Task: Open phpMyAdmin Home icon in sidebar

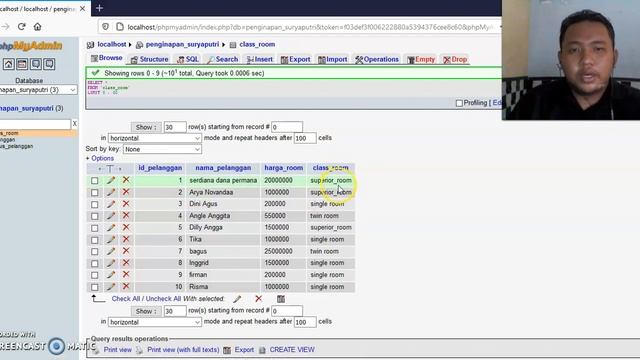Action: [x=9, y=64]
